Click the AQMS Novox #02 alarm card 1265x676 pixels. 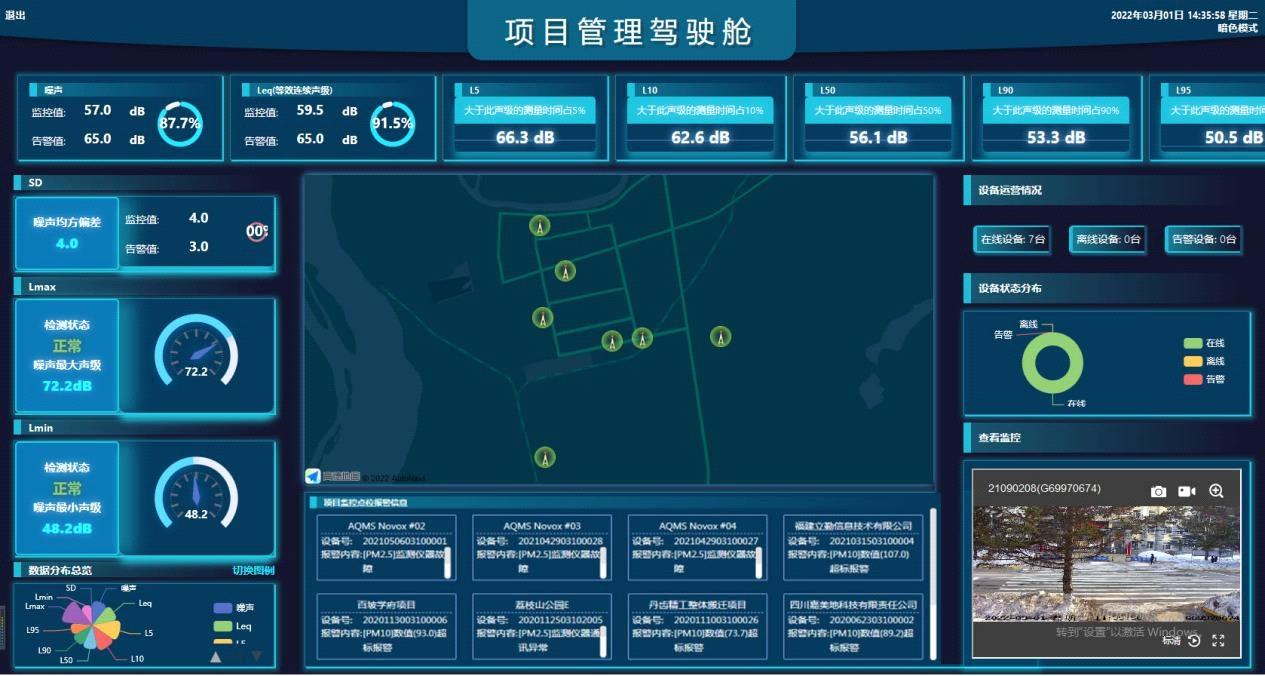click(x=385, y=548)
